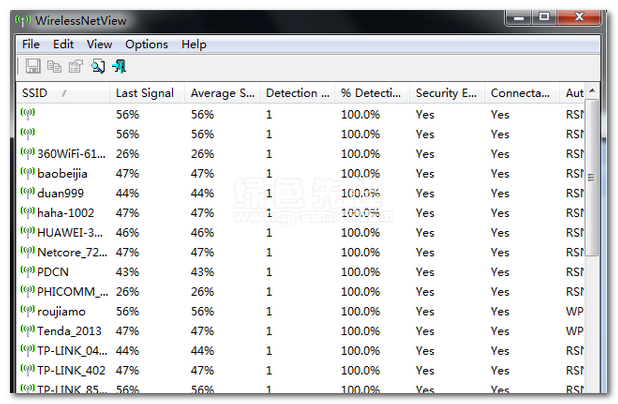Click the scrollbar track below the thumb
The image size is (618, 404).
[x=592, y=323]
